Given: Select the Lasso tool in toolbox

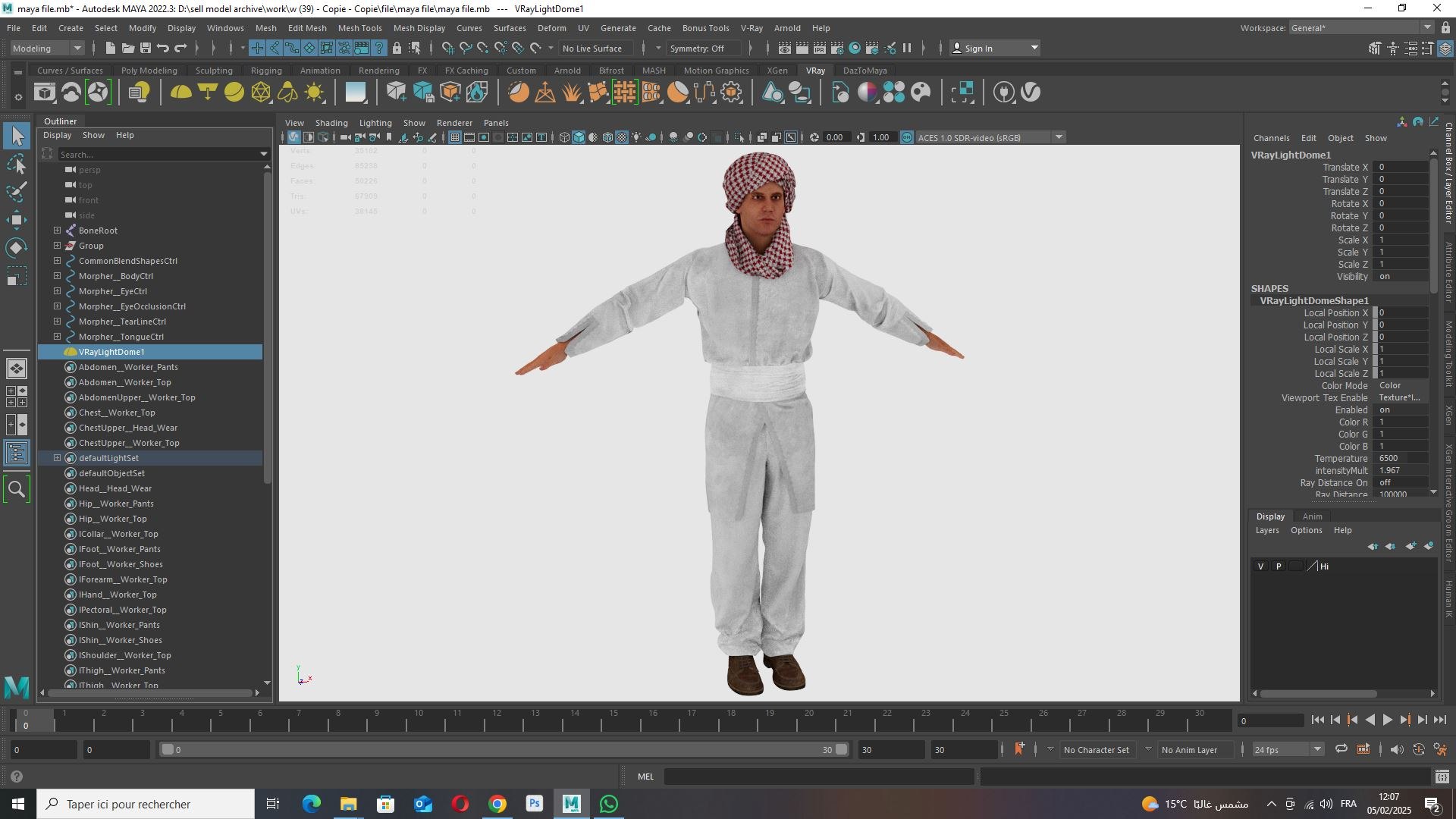Looking at the screenshot, I should point(17,164).
